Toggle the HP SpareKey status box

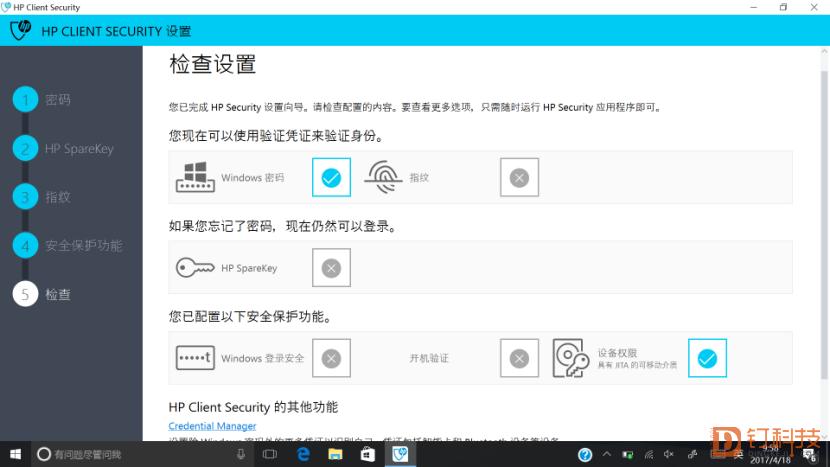[331, 268]
